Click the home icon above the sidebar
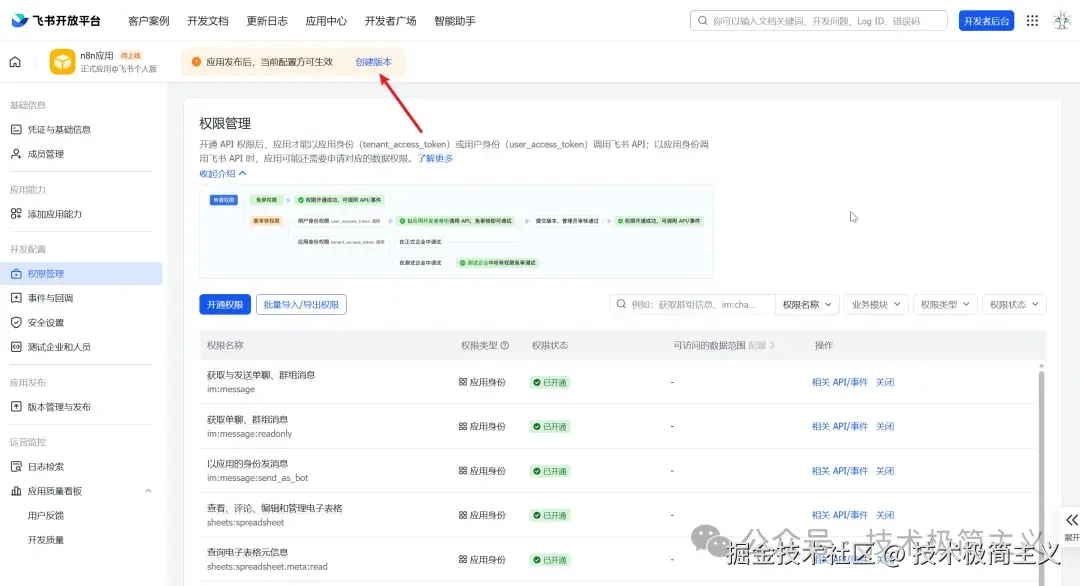The width and height of the screenshot is (1080, 586). tap(14, 61)
